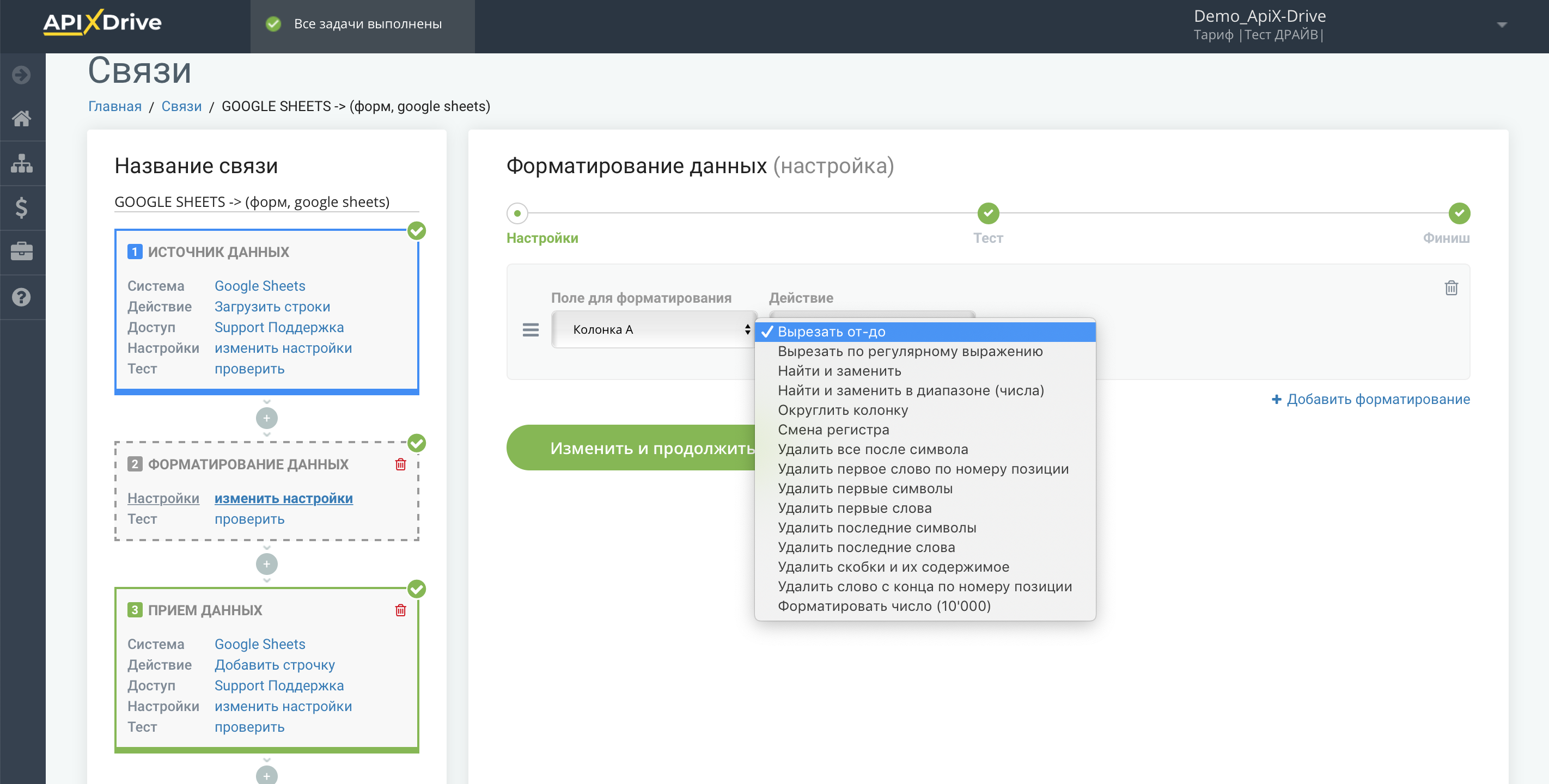Select Удалить первые слова
The image size is (1549, 784).
pyautogui.click(x=925, y=508)
